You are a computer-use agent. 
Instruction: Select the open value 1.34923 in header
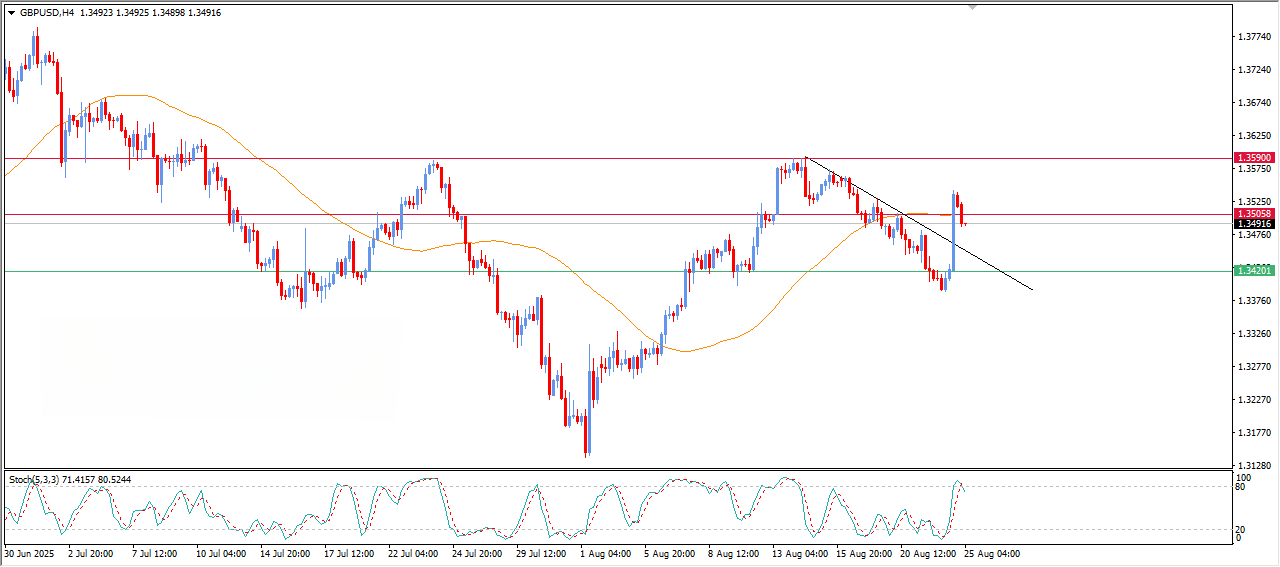97,14
